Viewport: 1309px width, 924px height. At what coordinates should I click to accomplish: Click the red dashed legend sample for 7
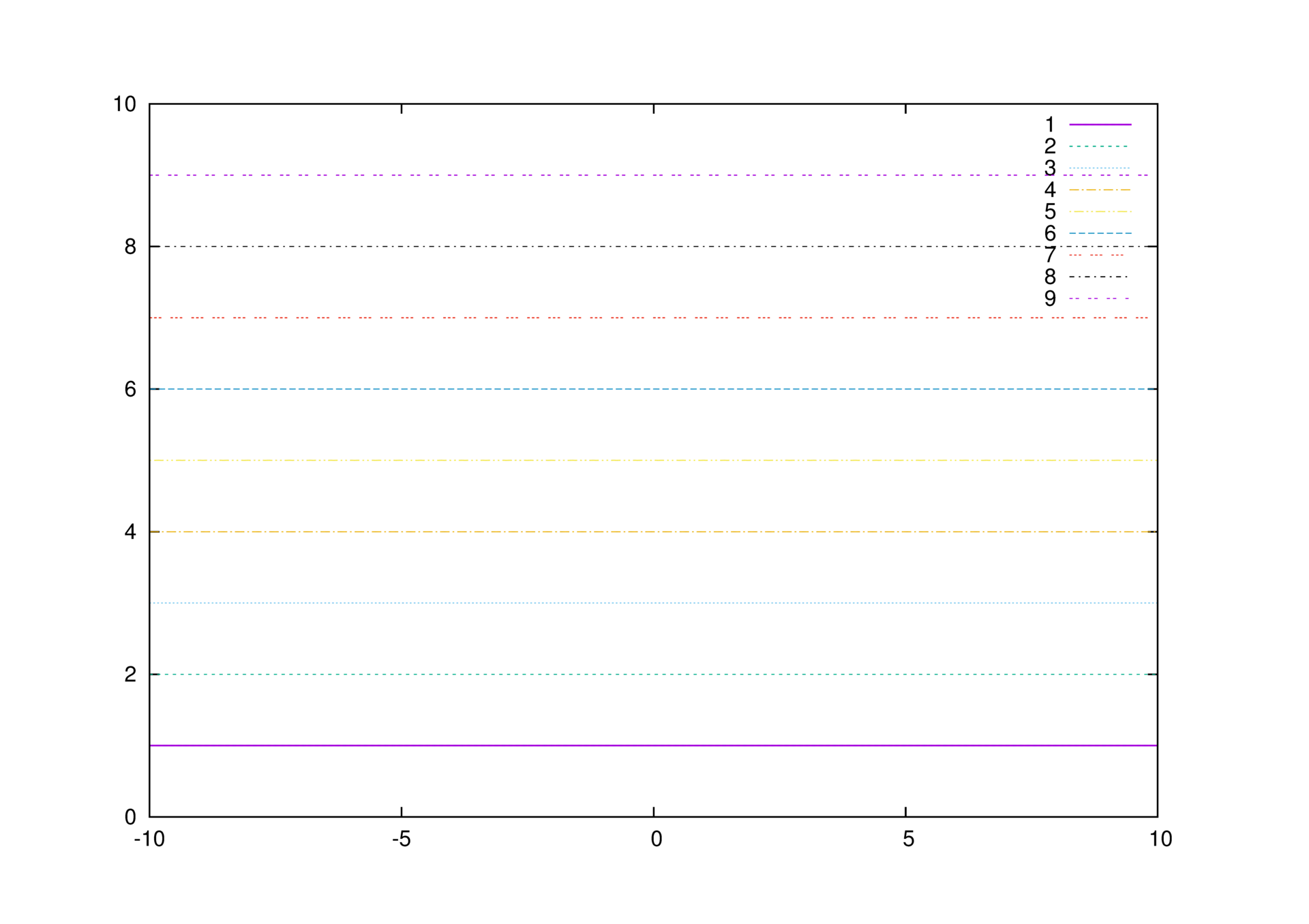1096,255
